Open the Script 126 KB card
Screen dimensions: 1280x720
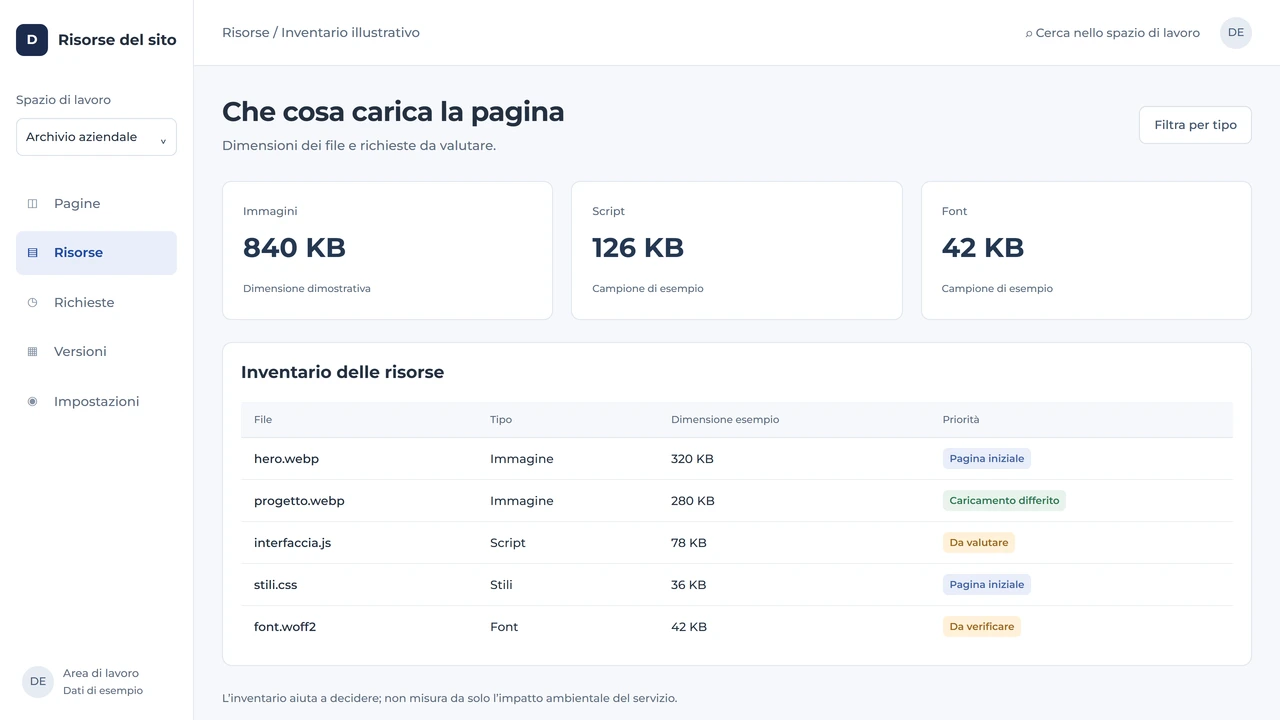[x=737, y=250]
